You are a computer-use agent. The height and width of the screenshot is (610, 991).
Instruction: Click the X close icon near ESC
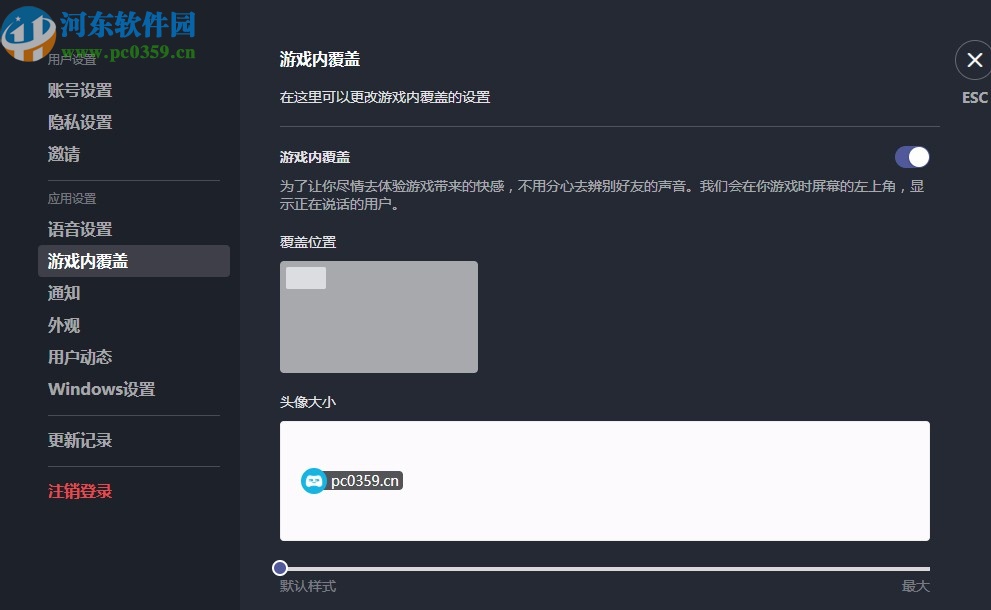pos(972,60)
